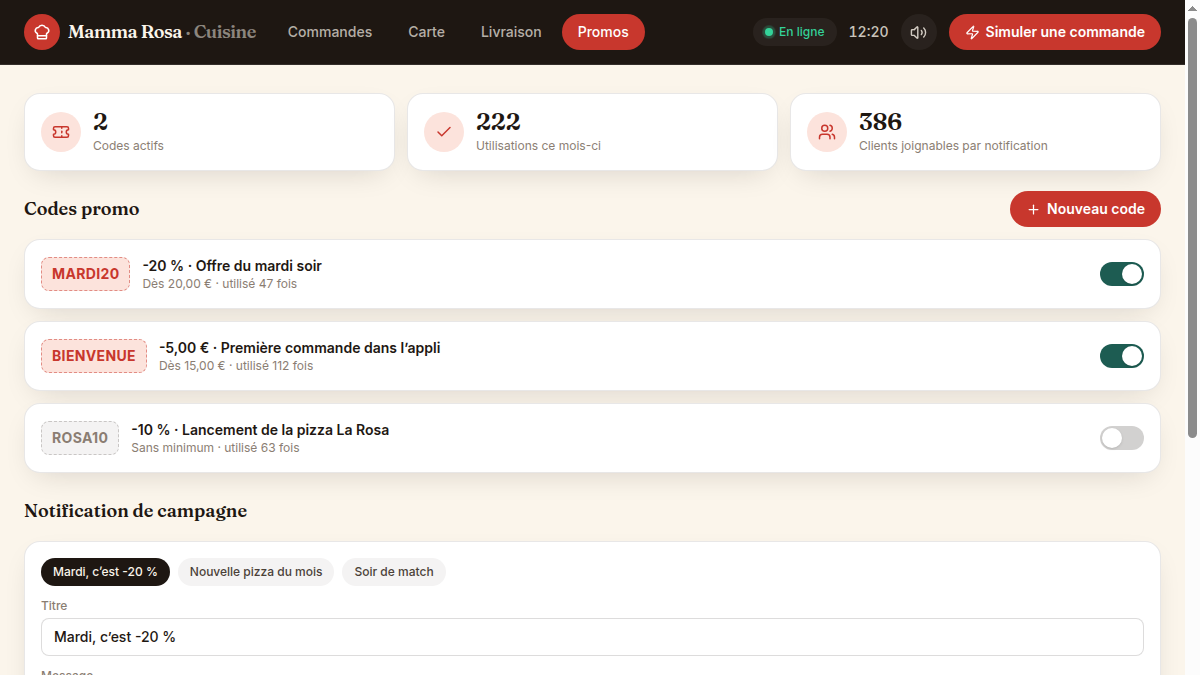Select the Promos tab
The height and width of the screenshot is (675, 1200).
coord(603,32)
